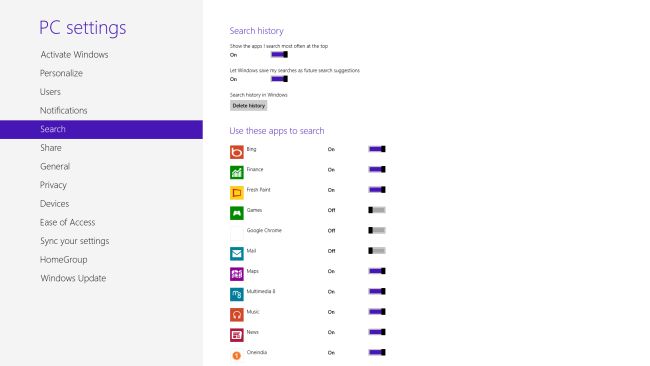This screenshot has height=366, width=650.
Task: Click the Fresh Paint app icon
Action: point(237,193)
